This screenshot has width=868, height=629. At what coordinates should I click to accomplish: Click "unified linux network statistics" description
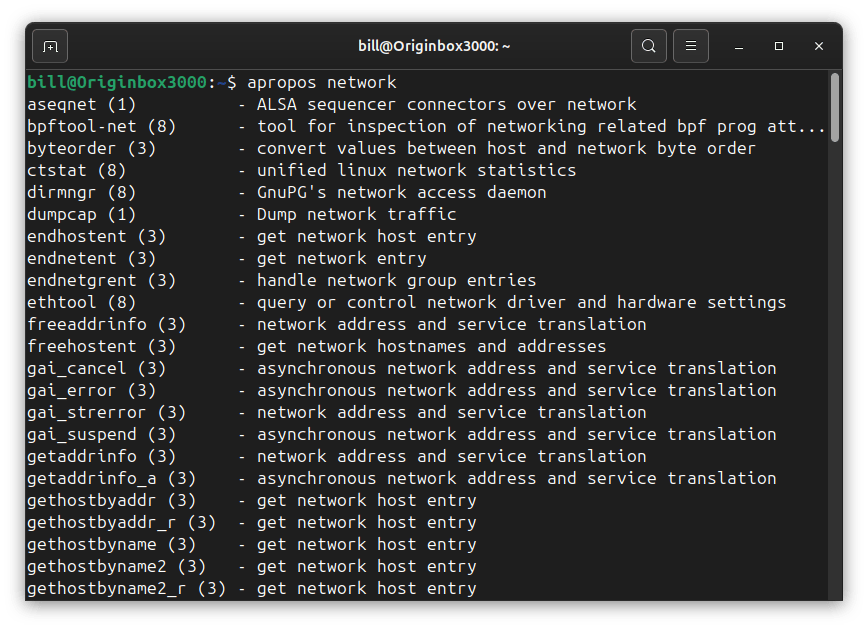click(x=416, y=170)
